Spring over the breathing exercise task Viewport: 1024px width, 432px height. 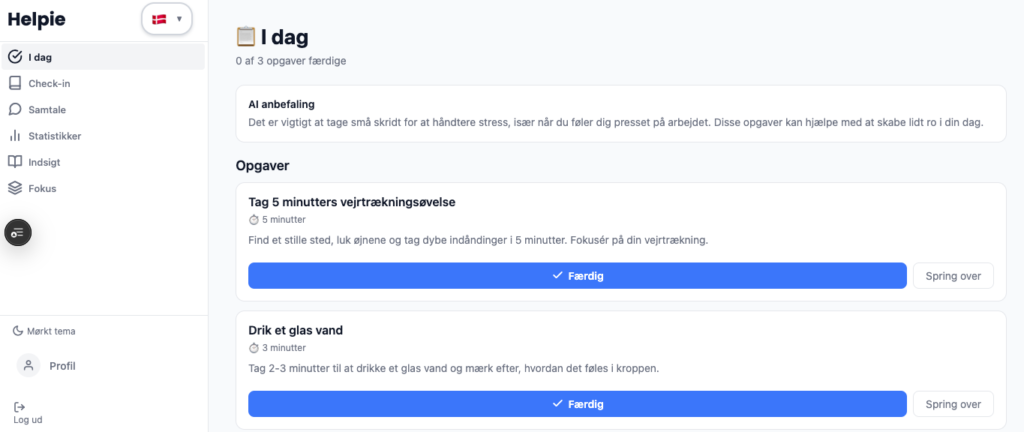click(953, 275)
